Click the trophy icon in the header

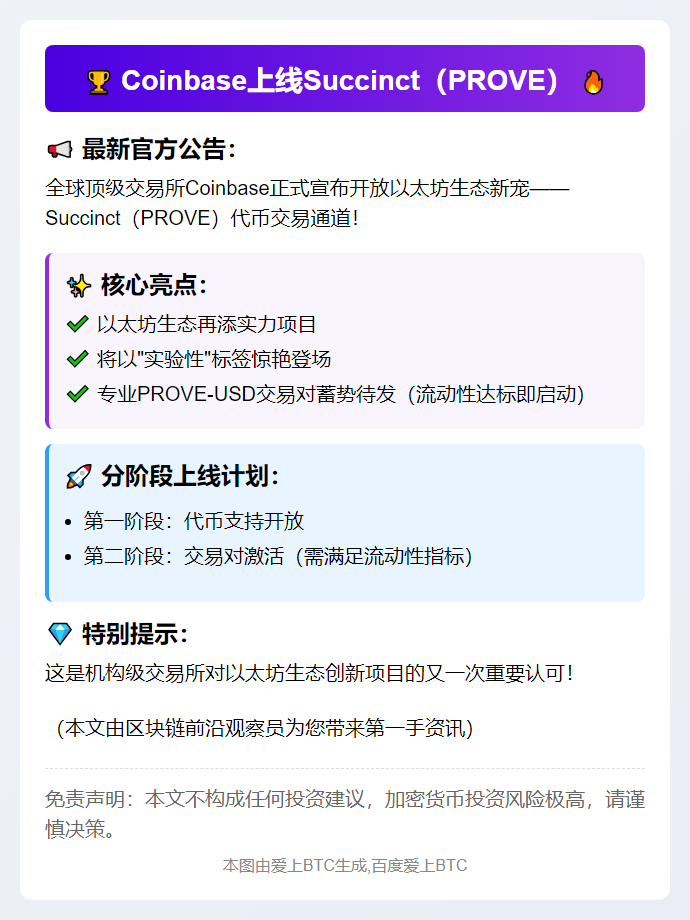click(x=98, y=81)
